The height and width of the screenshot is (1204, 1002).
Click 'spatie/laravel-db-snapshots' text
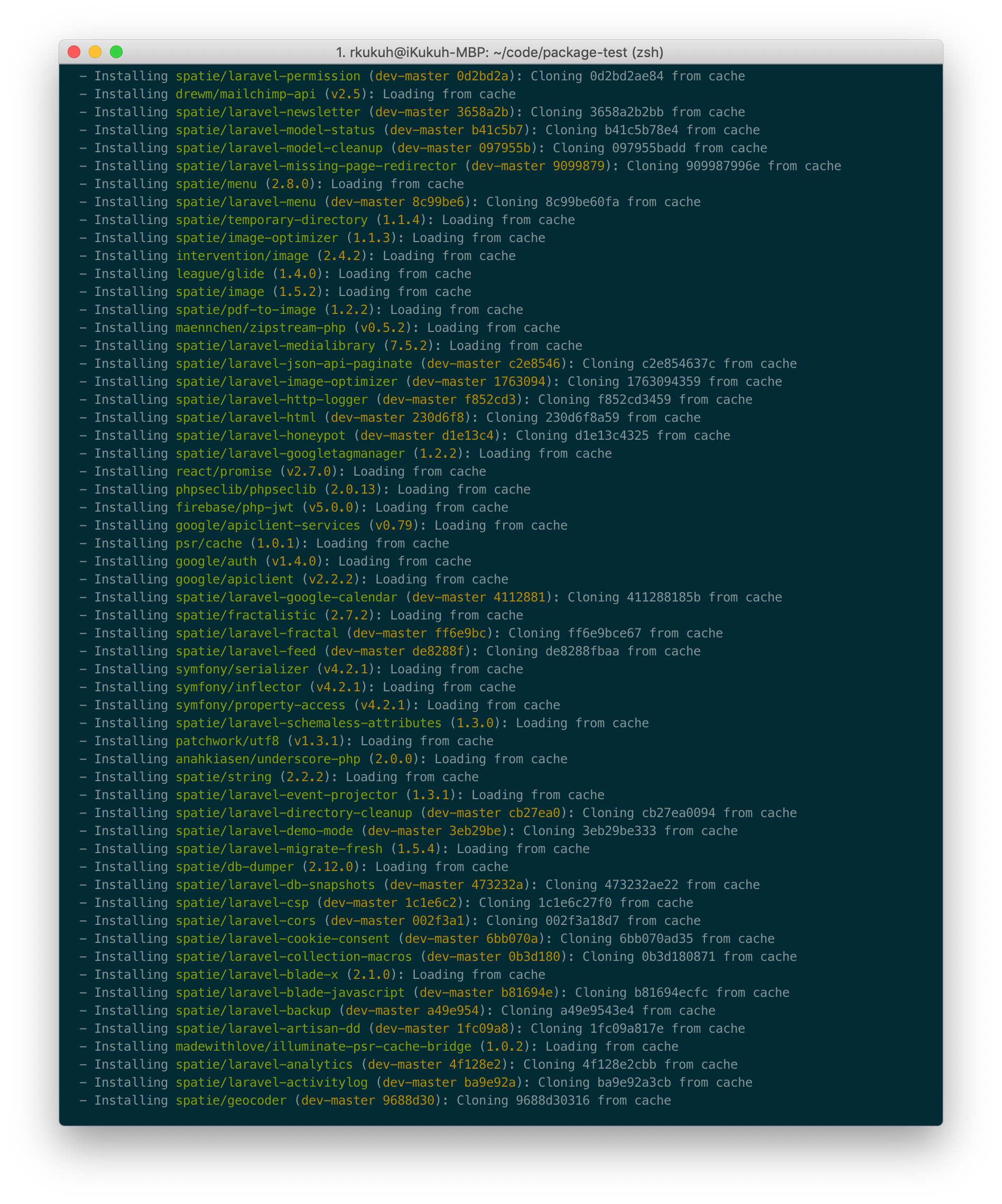[x=275, y=885]
